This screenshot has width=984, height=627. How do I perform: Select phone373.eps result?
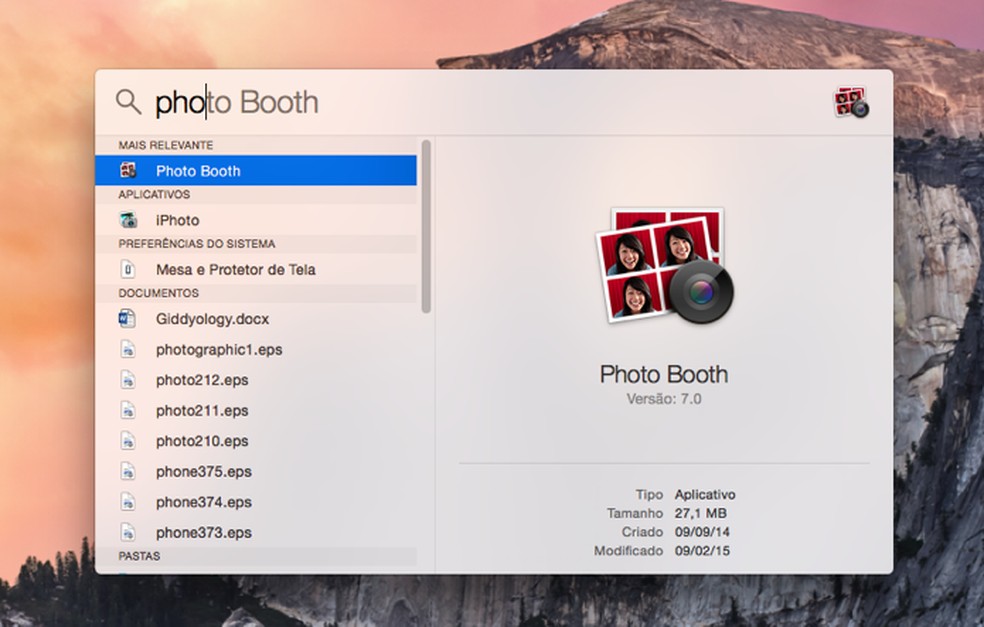coord(256,533)
